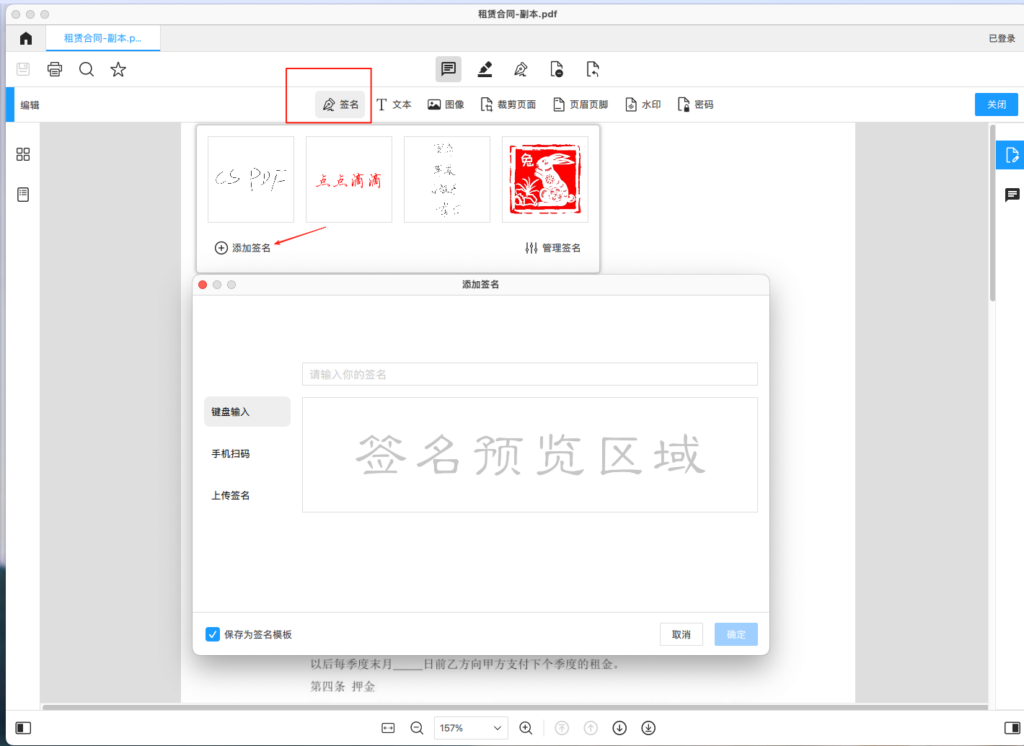
Task: Select the 键盘输入 tab
Action: tap(246, 412)
